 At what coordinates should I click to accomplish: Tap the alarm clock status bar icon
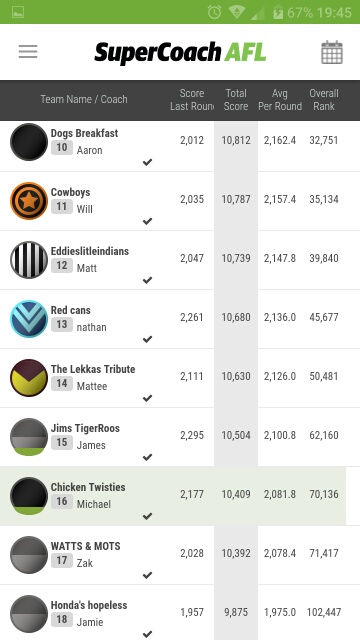point(214,12)
